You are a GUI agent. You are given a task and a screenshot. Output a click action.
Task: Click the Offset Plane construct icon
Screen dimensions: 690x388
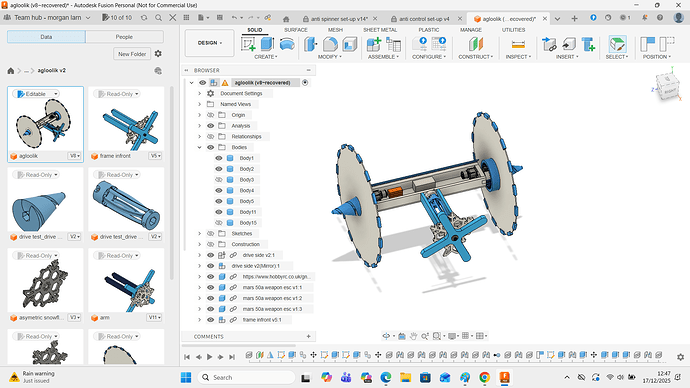476,44
